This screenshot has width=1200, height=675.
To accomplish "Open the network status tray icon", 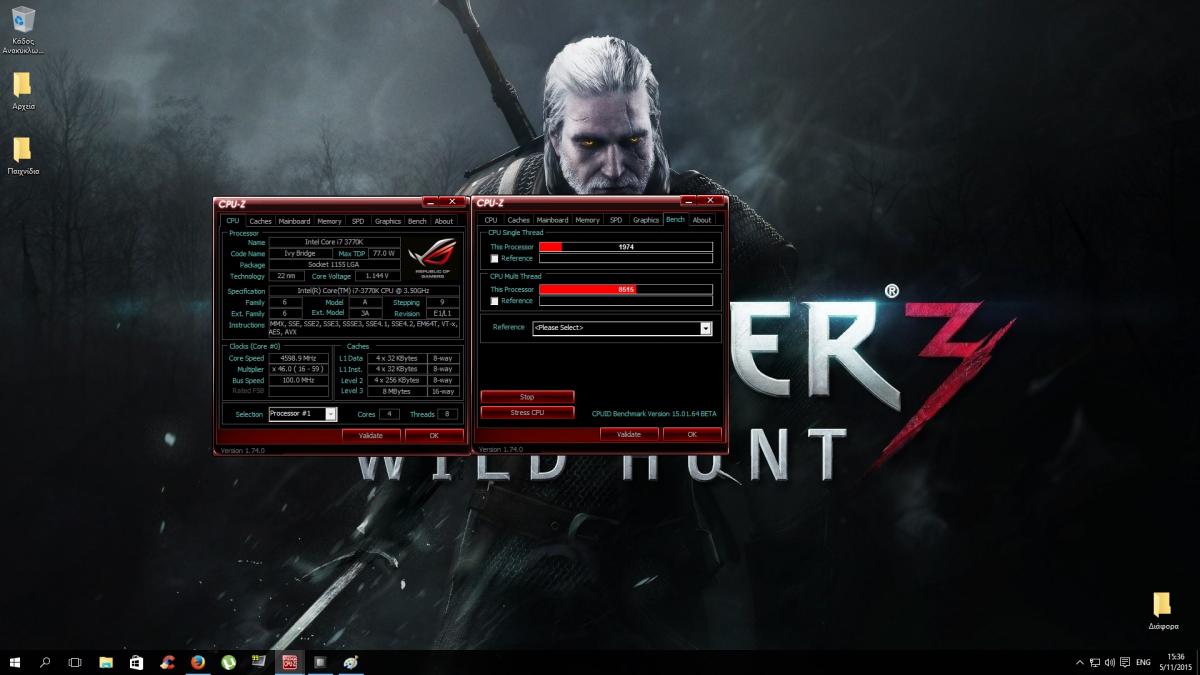I will [1095, 662].
